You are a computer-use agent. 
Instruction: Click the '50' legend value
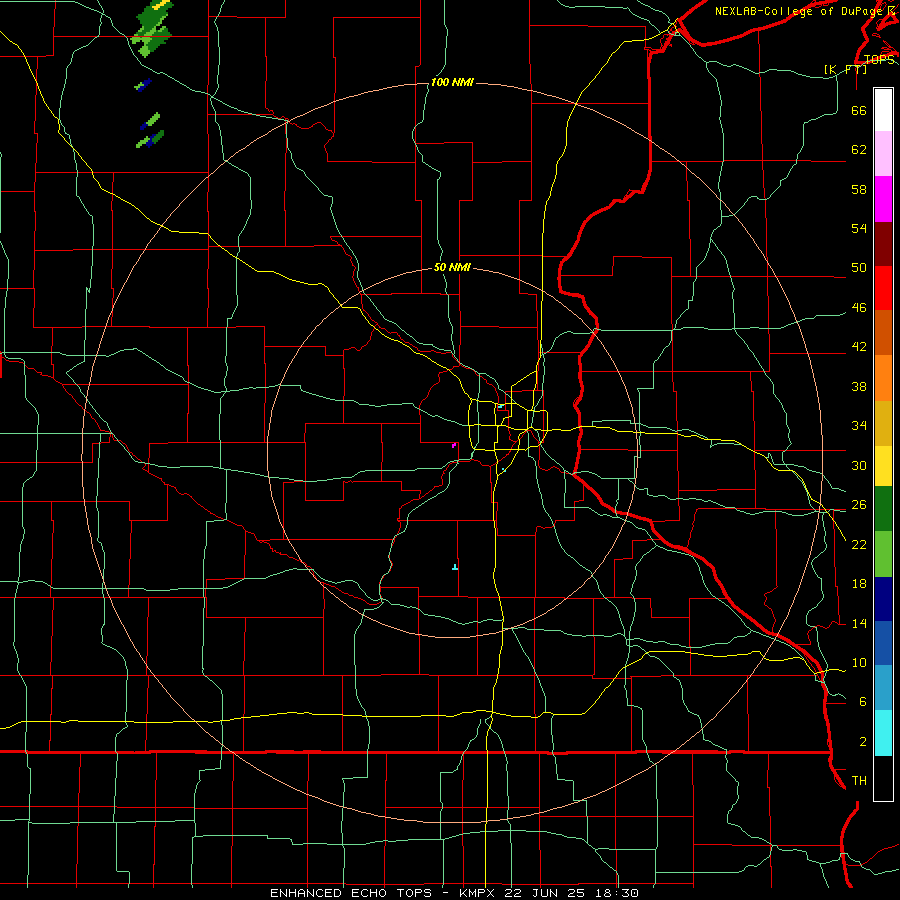(859, 268)
